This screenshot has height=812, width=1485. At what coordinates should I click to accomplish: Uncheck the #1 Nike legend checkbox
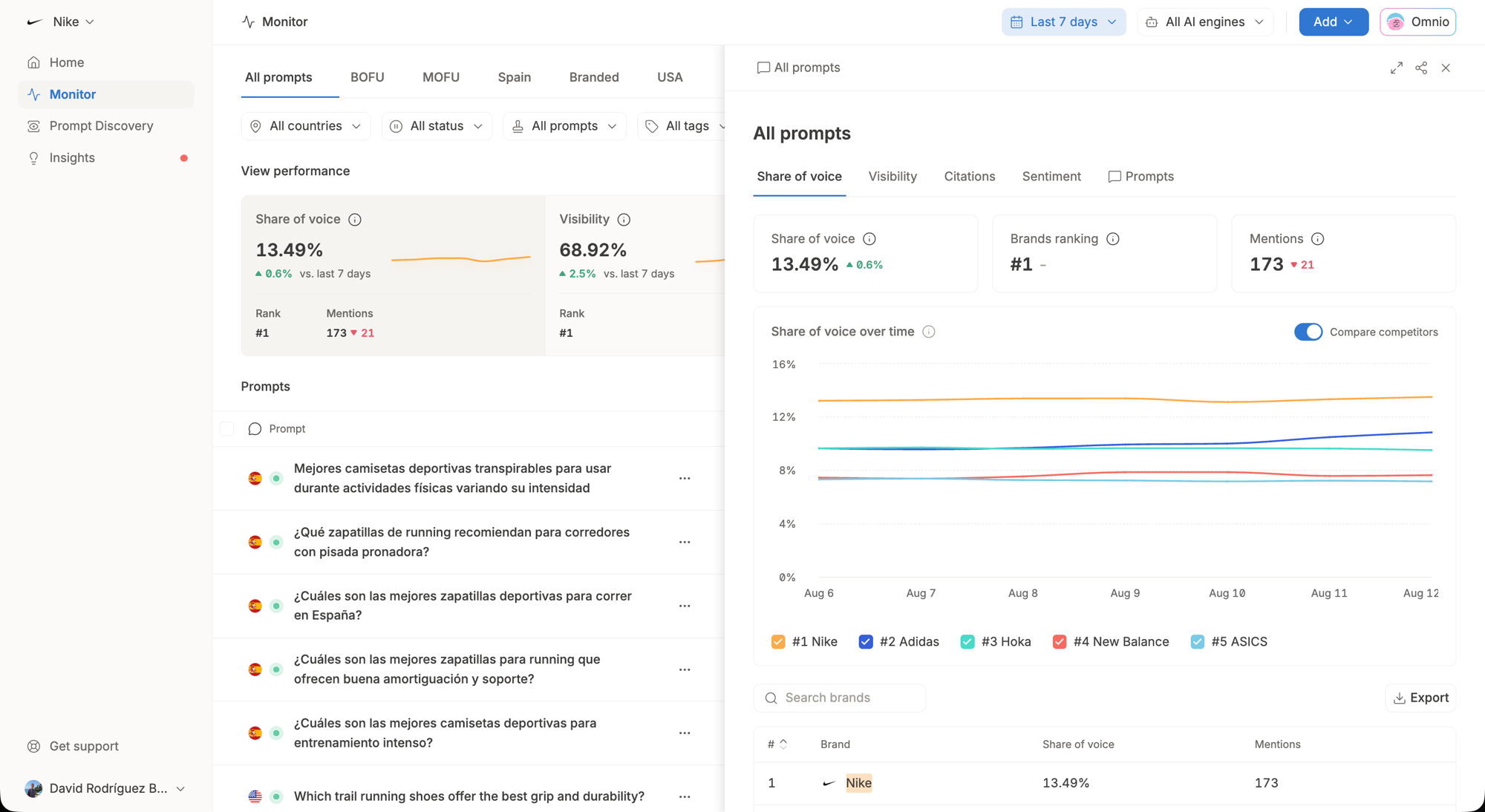pyautogui.click(x=778, y=642)
